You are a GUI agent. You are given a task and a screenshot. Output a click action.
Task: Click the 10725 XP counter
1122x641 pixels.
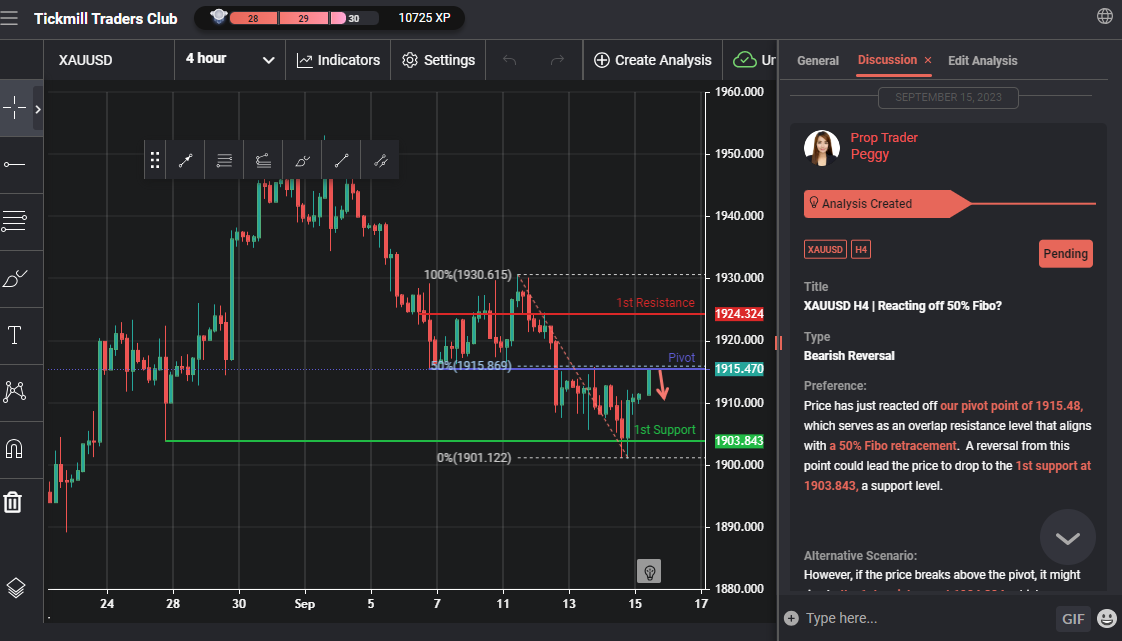[x=424, y=18]
